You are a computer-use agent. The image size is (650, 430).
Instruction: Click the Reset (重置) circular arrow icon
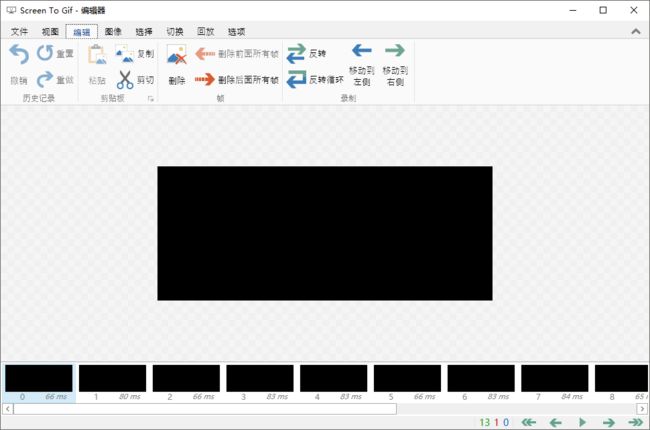tap(45, 53)
